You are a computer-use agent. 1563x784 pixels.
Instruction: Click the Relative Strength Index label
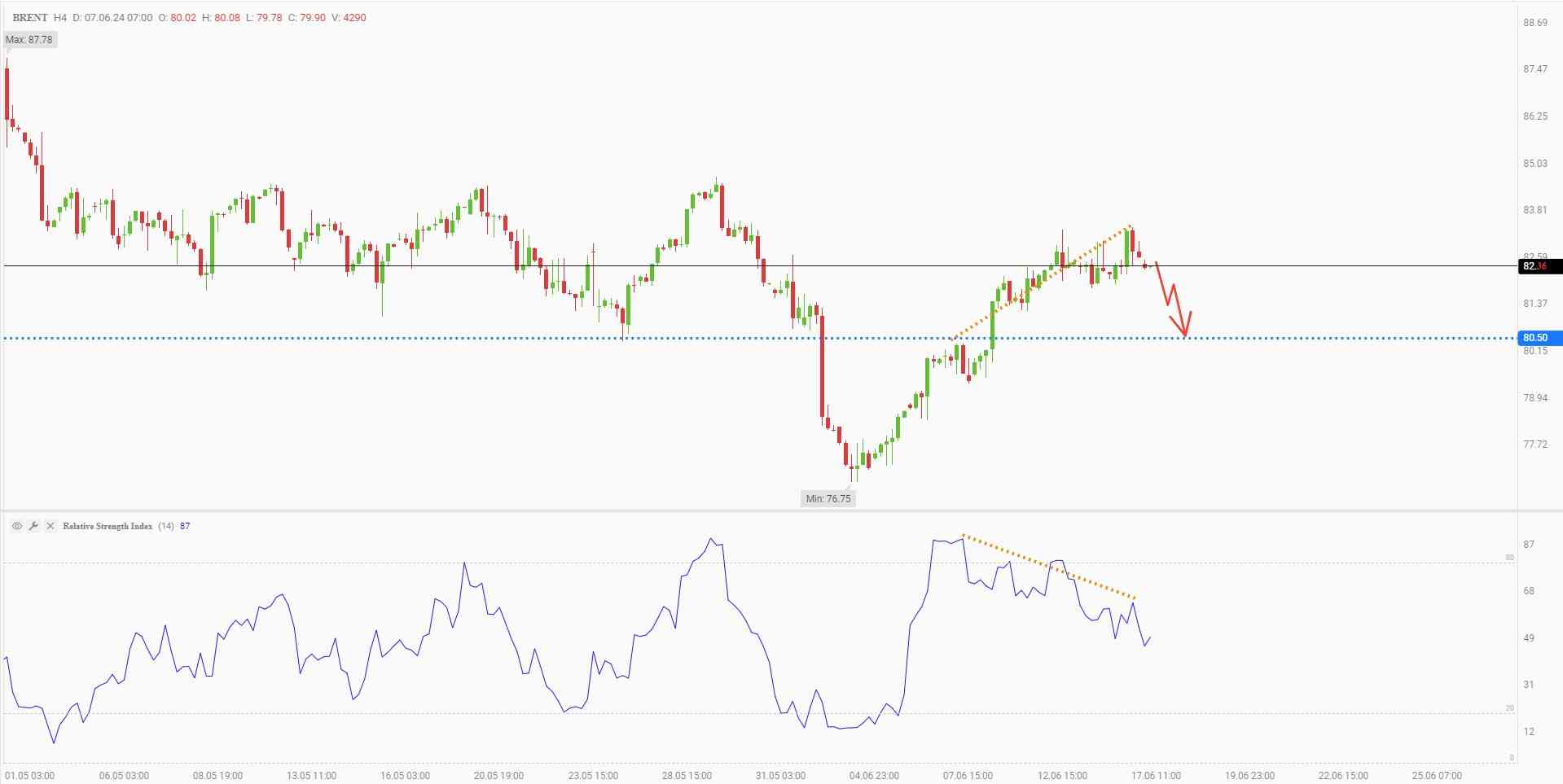click(108, 526)
